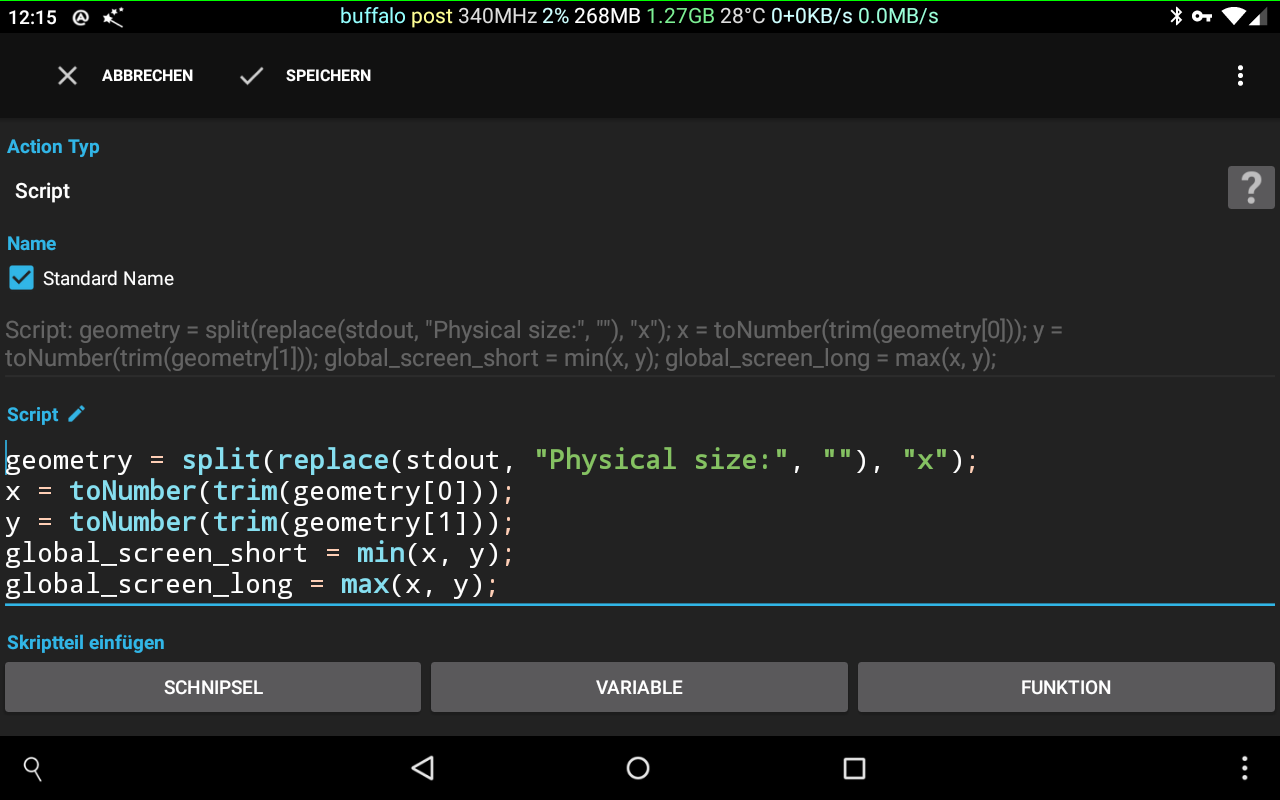
Task: Tap SPEICHERN to save the script
Action: click(x=306, y=76)
